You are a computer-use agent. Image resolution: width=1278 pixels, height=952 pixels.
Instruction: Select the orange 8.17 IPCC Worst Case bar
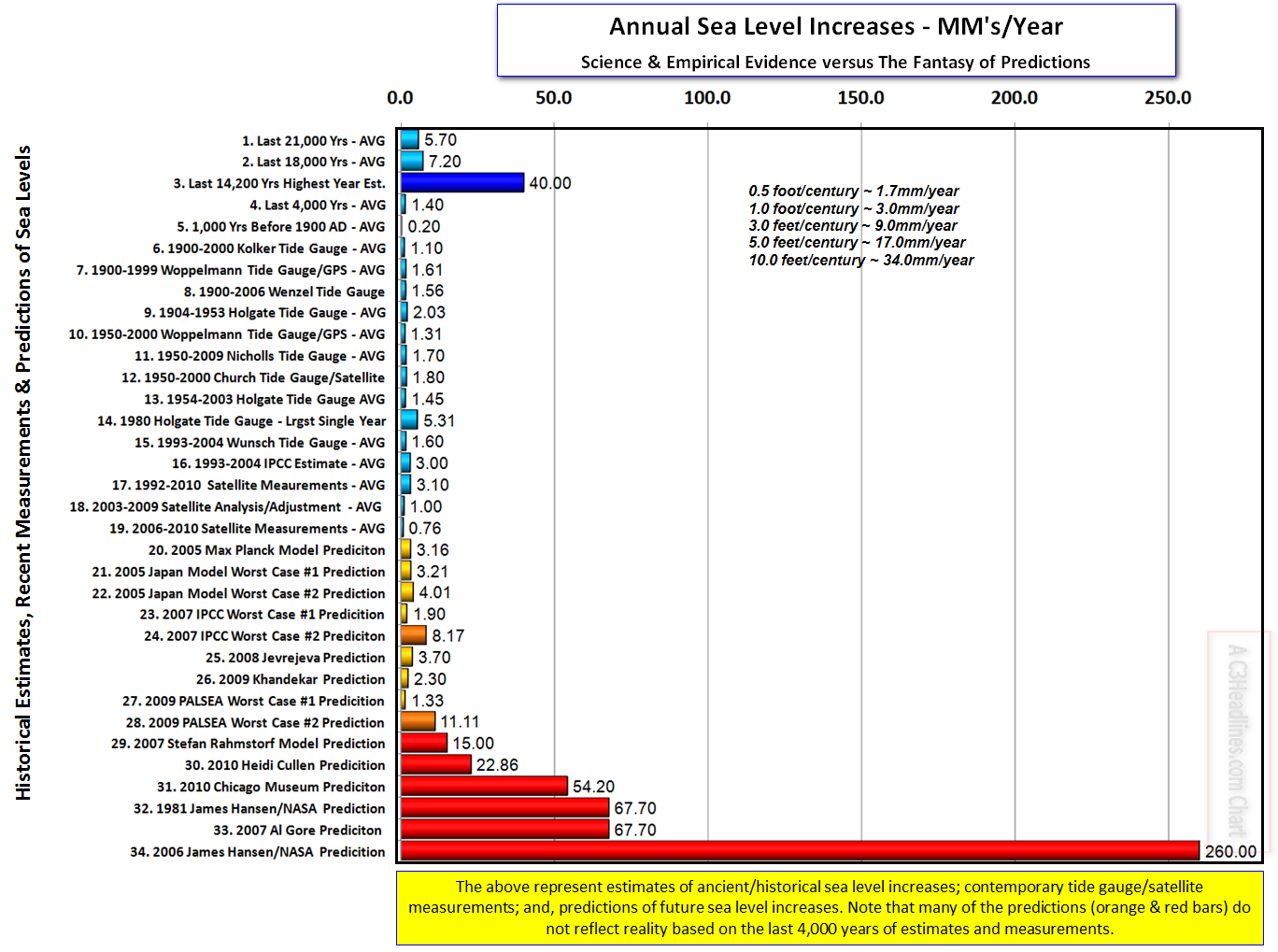[413, 636]
